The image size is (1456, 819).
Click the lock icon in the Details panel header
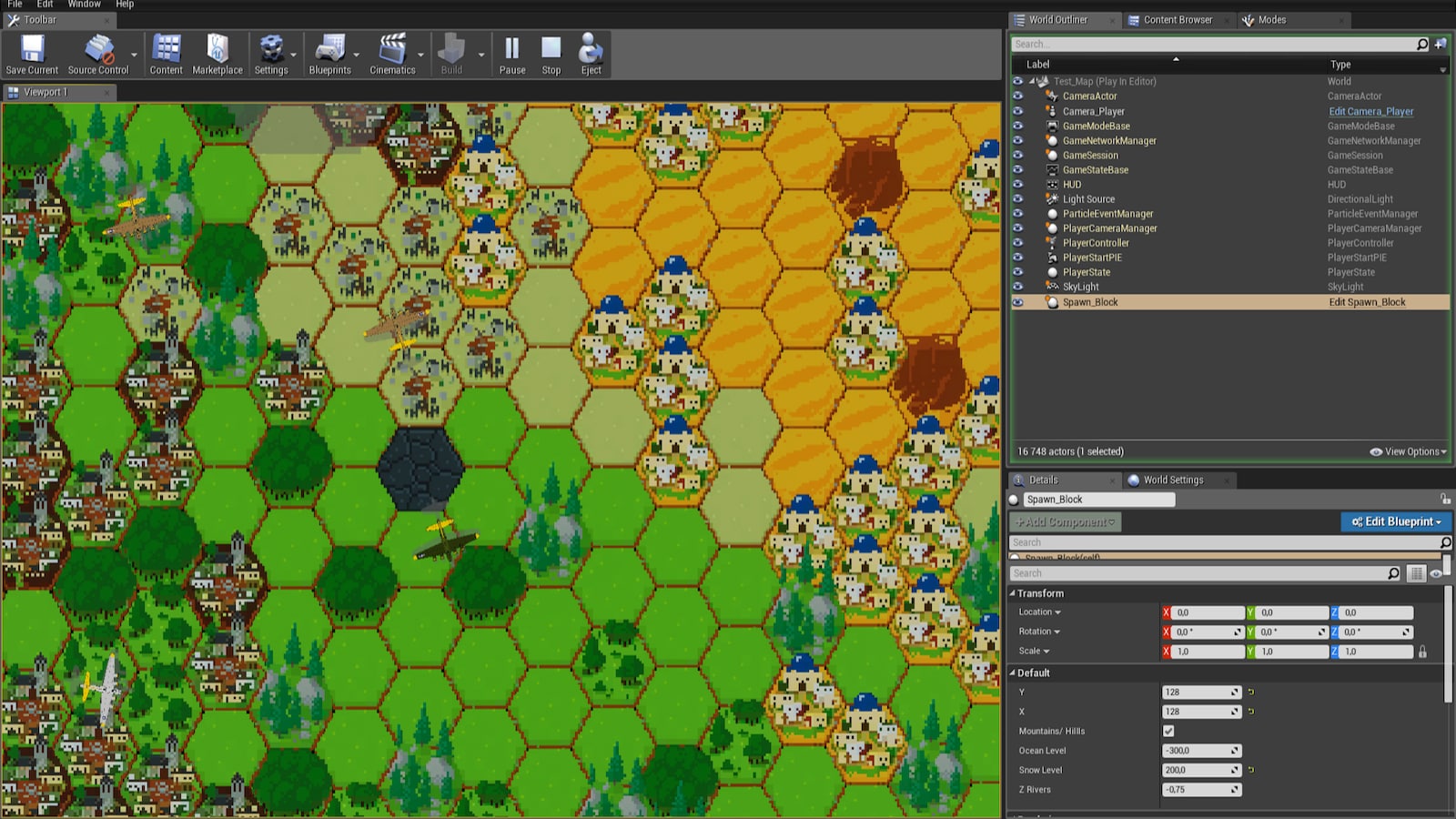tap(1445, 499)
